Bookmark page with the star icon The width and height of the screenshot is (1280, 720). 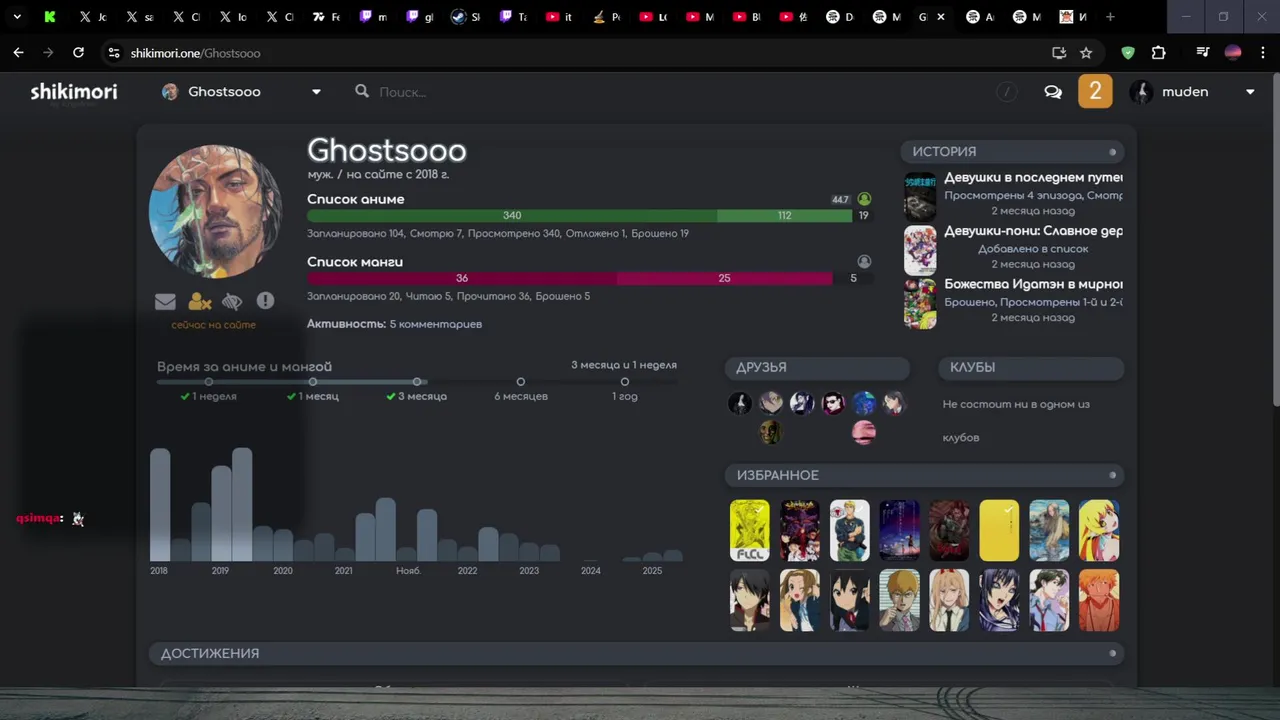point(1086,53)
